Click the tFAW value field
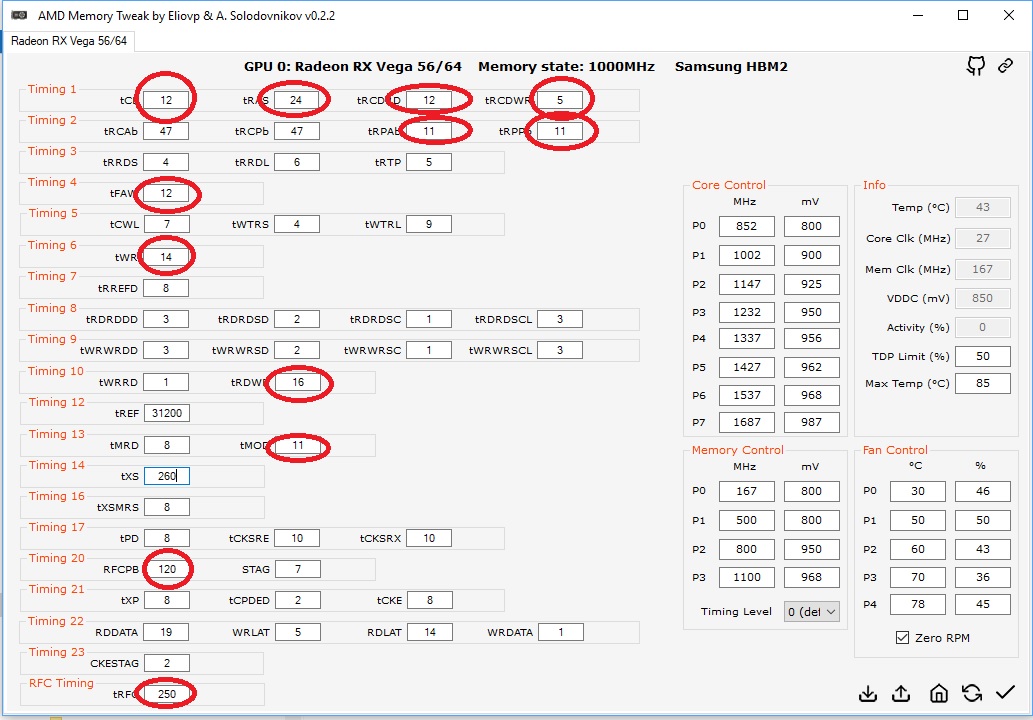This screenshot has width=1033, height=720. pos(166,193)
